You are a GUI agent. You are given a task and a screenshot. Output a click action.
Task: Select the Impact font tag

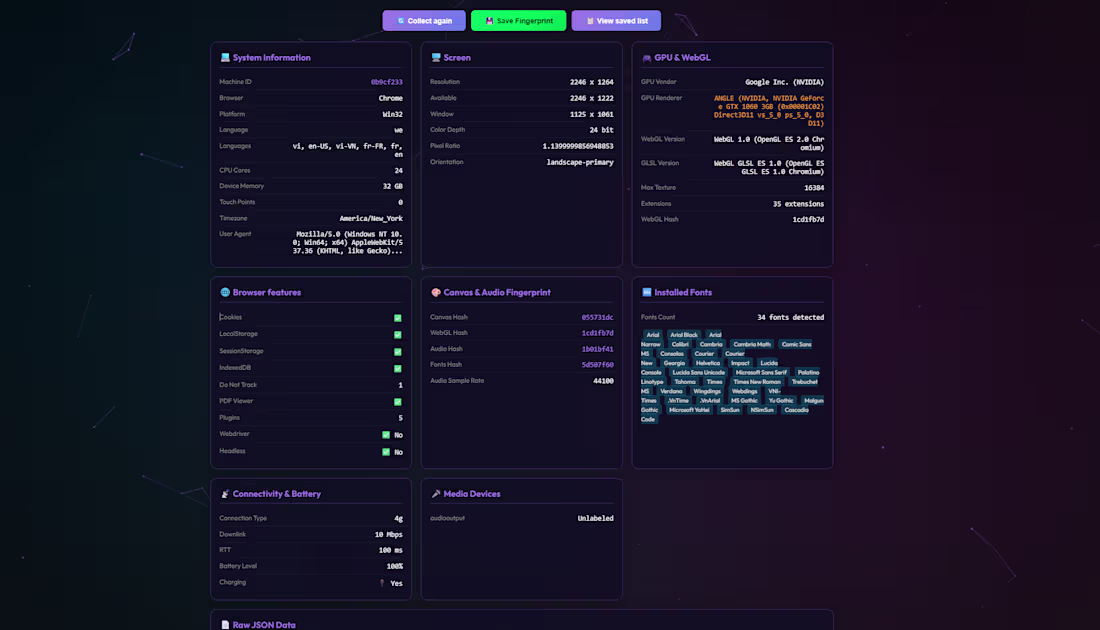click(x=740, y=363)
